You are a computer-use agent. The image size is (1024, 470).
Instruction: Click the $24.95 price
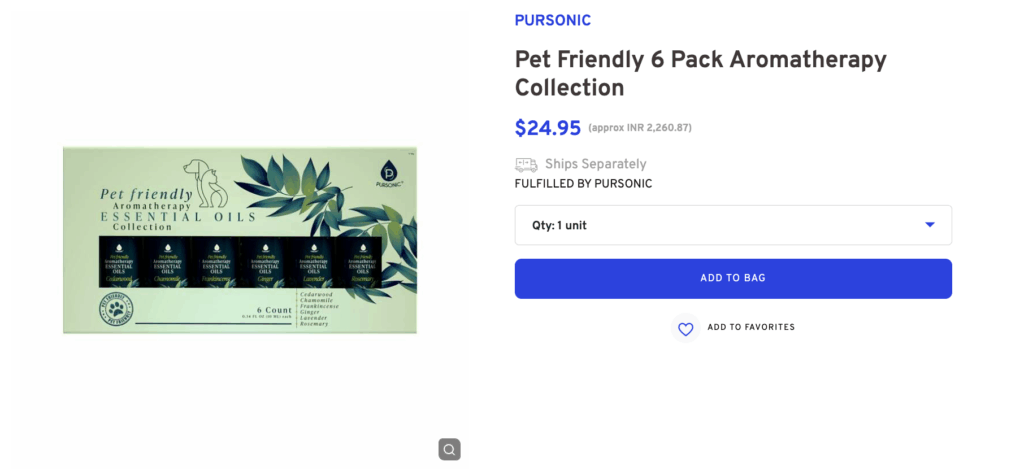coord(547,128)
